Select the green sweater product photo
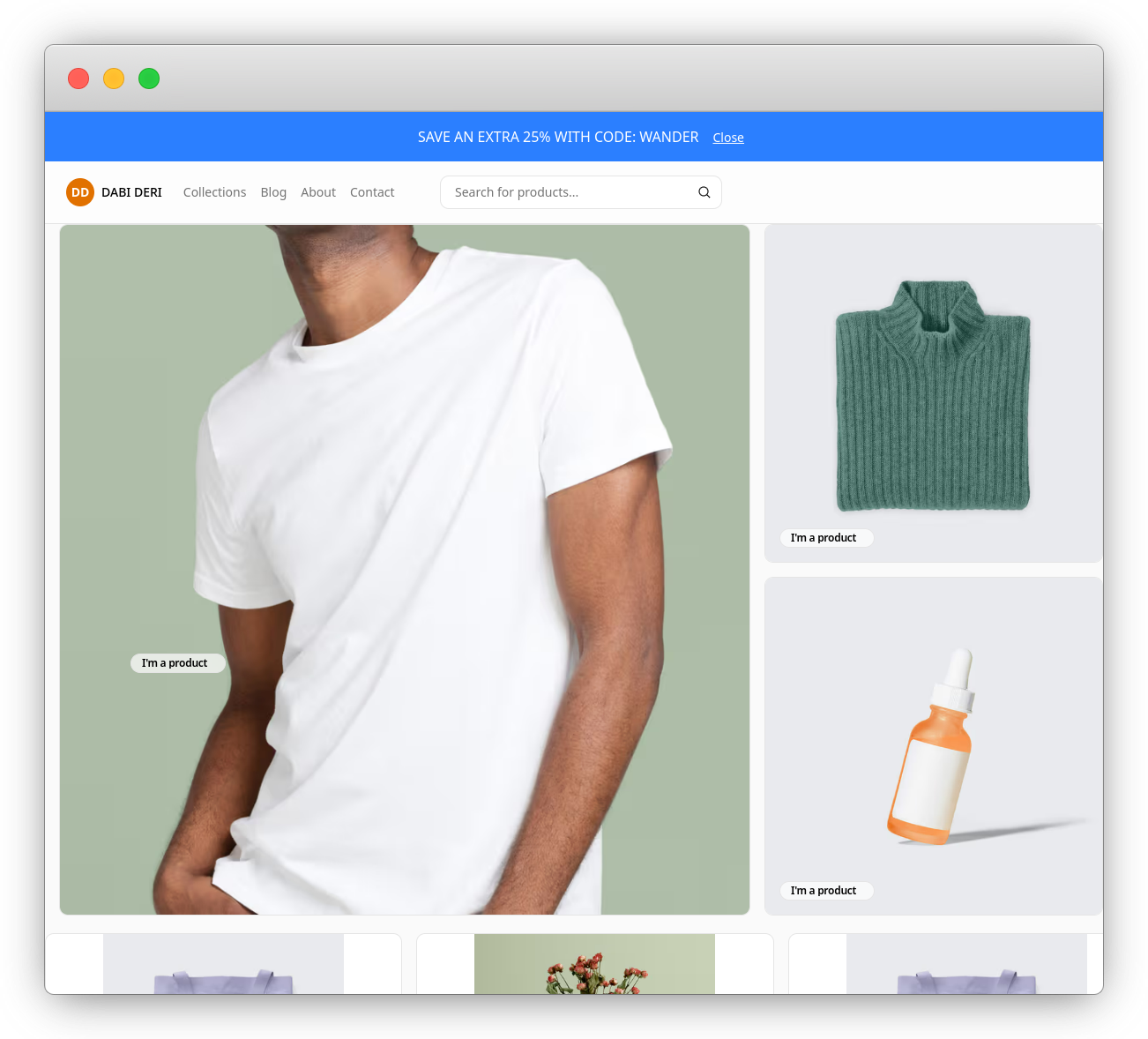 point(932,392)
